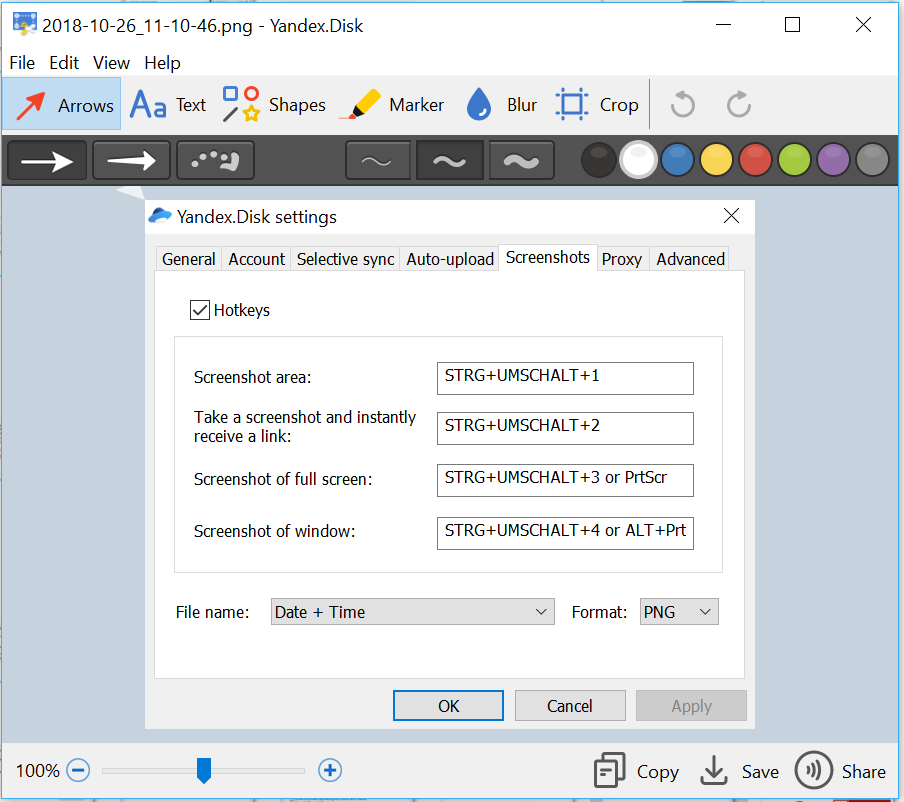Click the Cancel button
The image size is (904, 802).
[570, 706]
